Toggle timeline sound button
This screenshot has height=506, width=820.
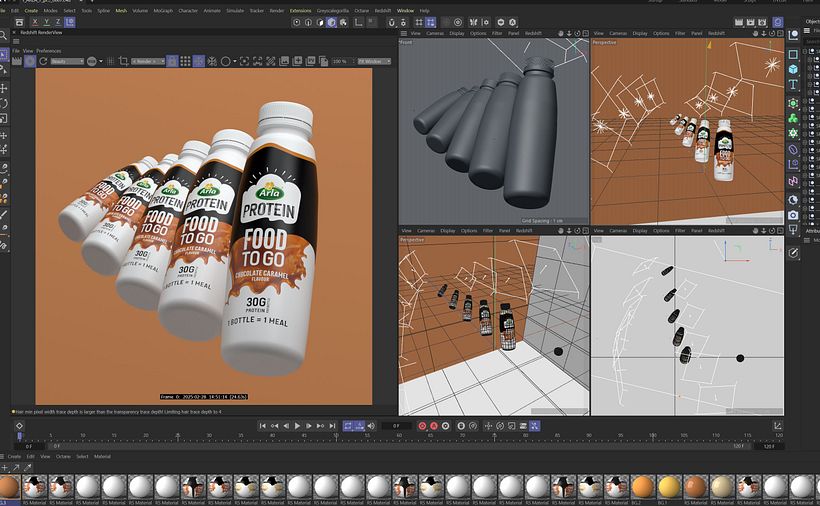(x=371, y=426)
